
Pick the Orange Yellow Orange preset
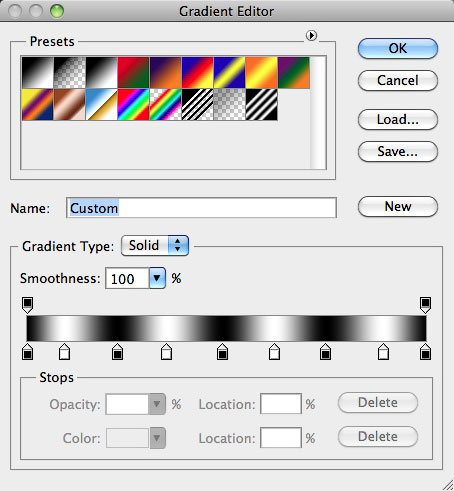click(261, 72)
